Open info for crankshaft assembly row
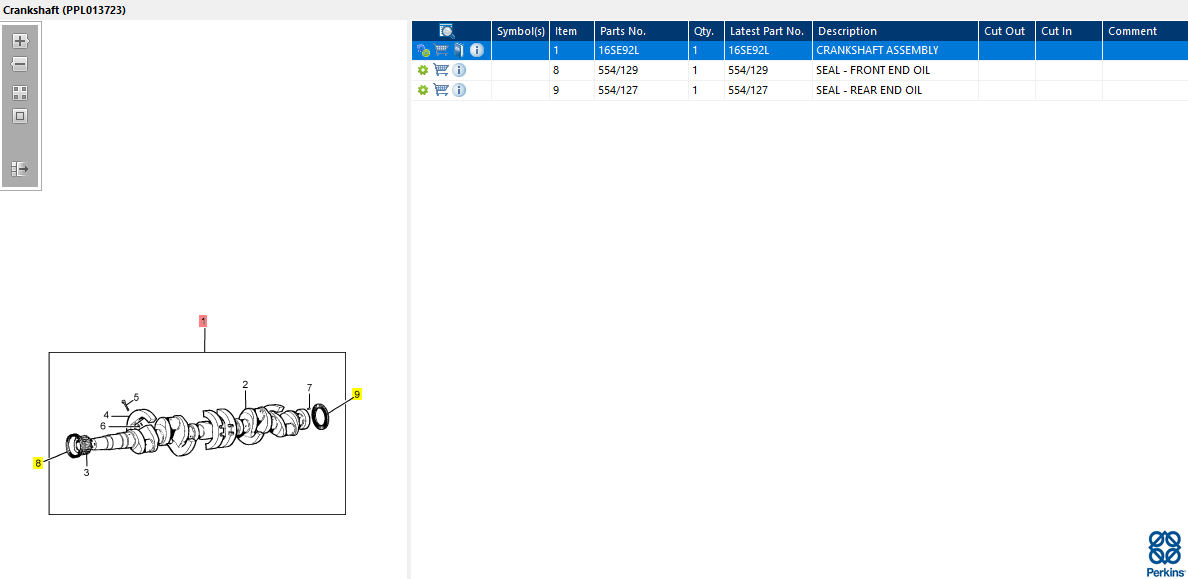The width and height of the screenshot is (1188, 579). [477, 51]
